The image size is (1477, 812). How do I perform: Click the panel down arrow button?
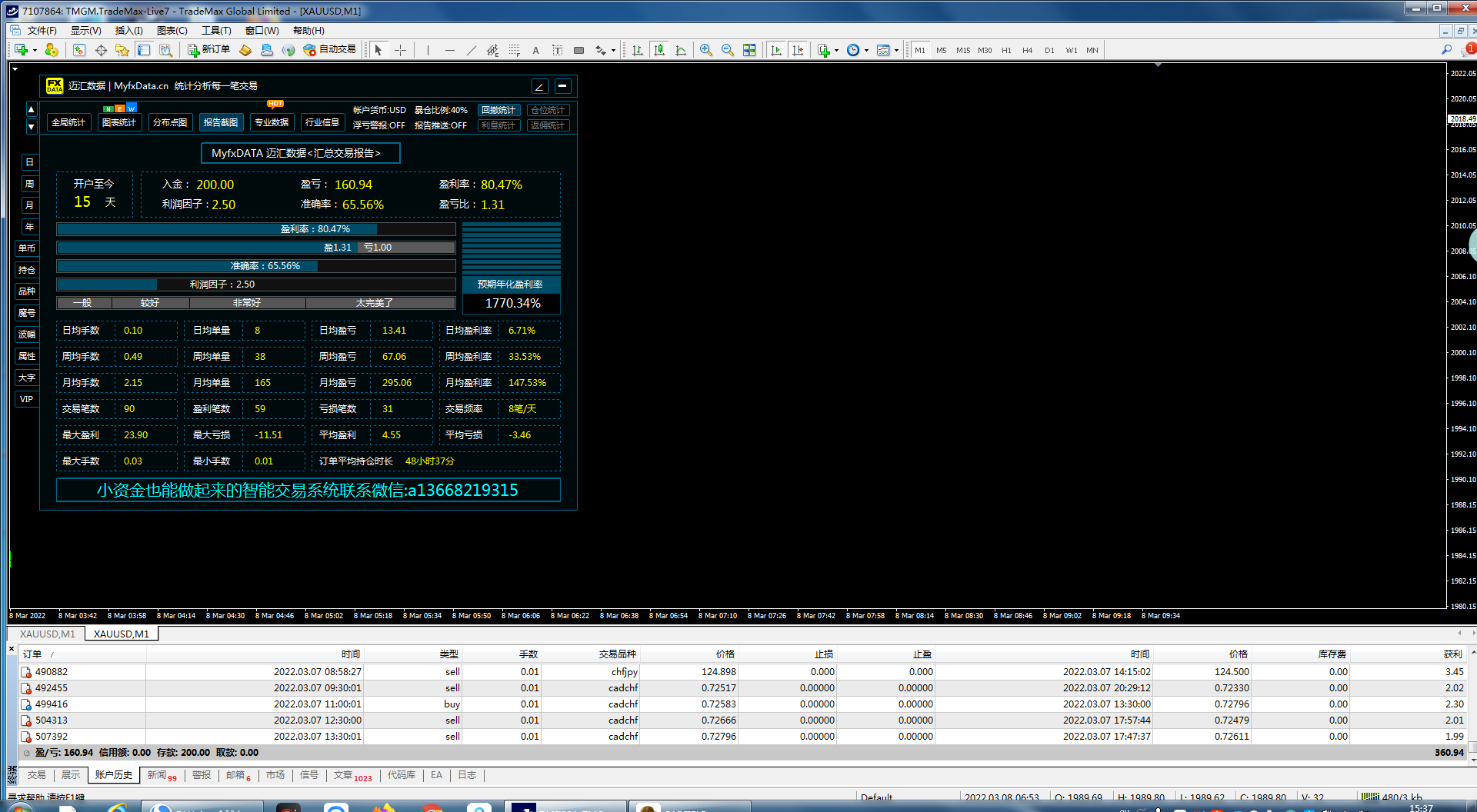point(32,126)
